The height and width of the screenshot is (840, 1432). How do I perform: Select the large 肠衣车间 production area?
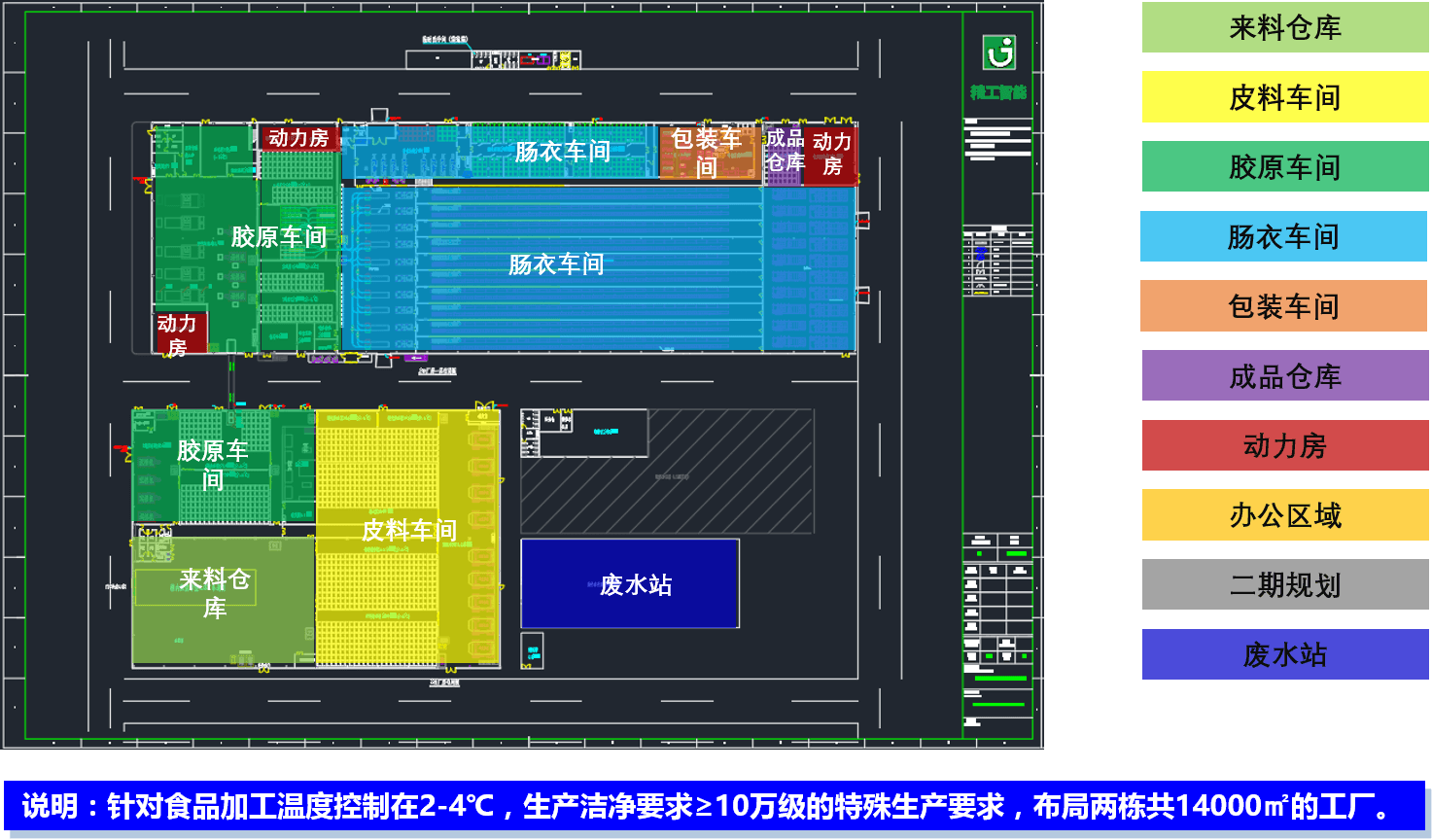tap(598, 267)
